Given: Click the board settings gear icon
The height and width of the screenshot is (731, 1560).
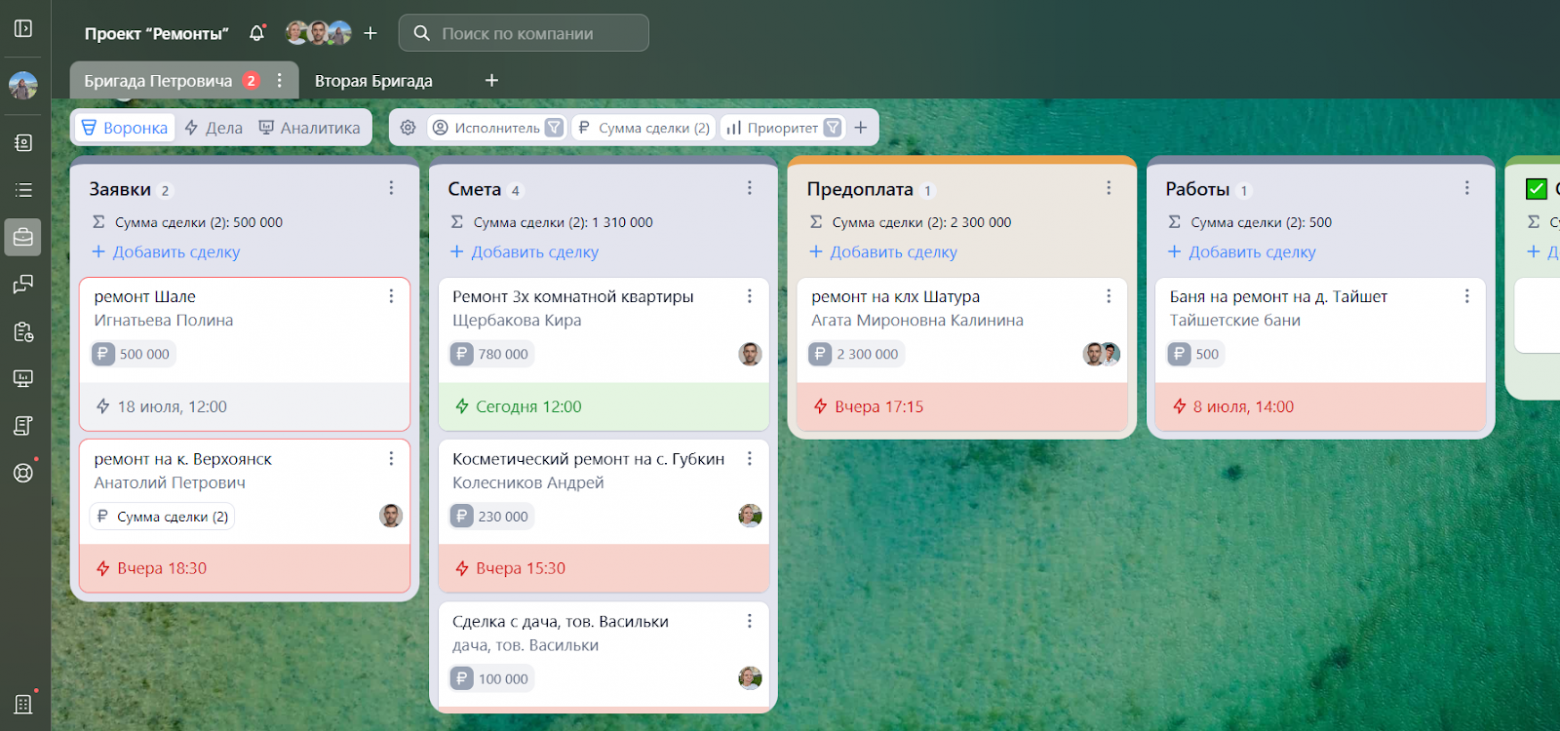Looking at the screenshot, I should pyautogui.click(x=408, y=128).
